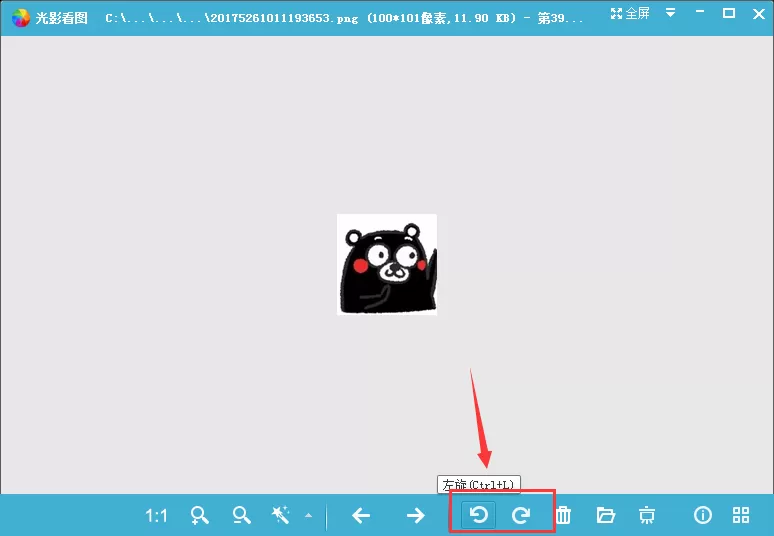Zoom in with the magnifier plus icon

tap(199, 515)
